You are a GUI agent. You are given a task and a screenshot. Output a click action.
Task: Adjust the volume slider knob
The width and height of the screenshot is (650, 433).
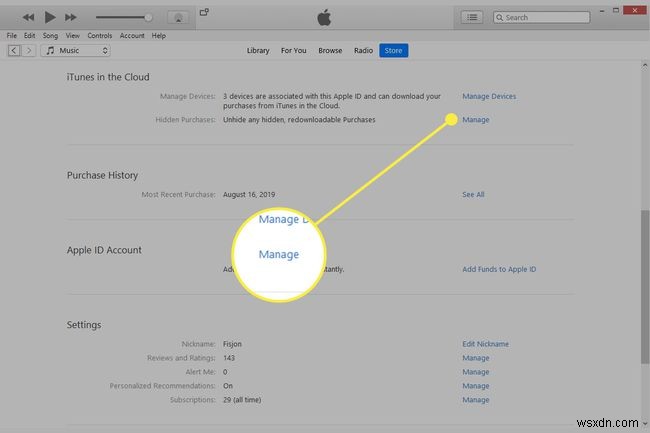(148, 17)
